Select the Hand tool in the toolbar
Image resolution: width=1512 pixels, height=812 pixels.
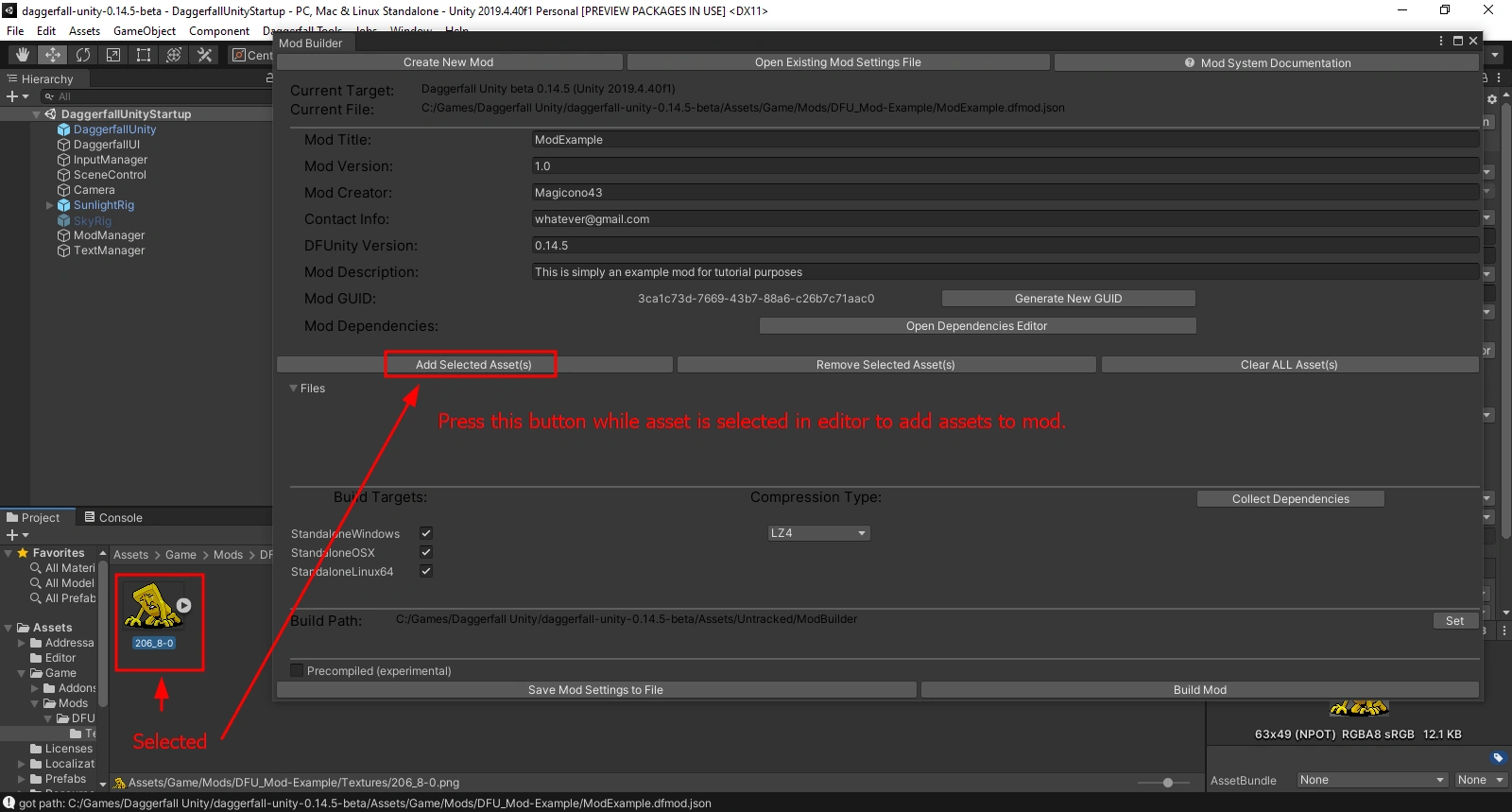23,55
